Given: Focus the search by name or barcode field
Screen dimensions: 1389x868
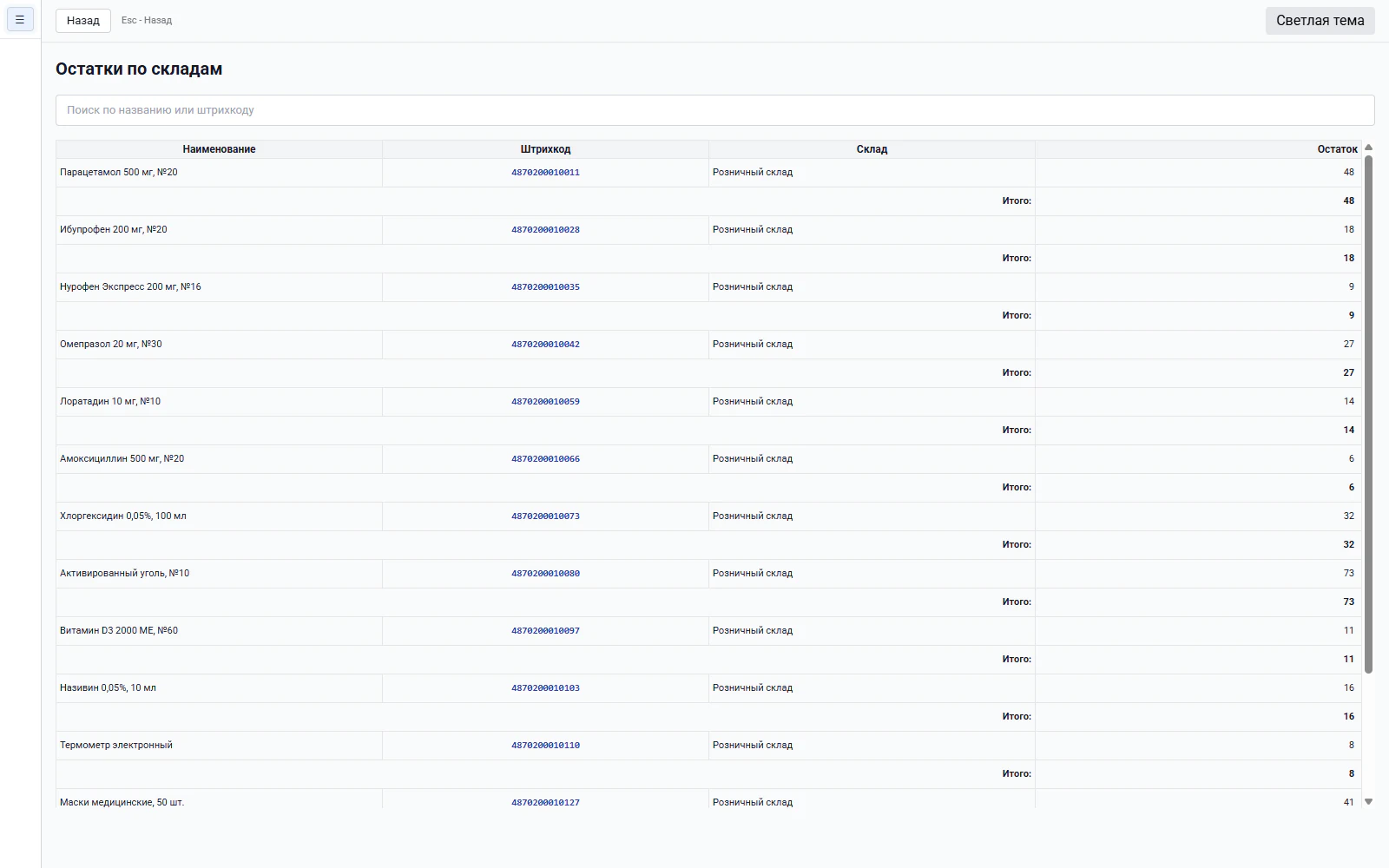Looking at the screenshot, I should point(714,110).
